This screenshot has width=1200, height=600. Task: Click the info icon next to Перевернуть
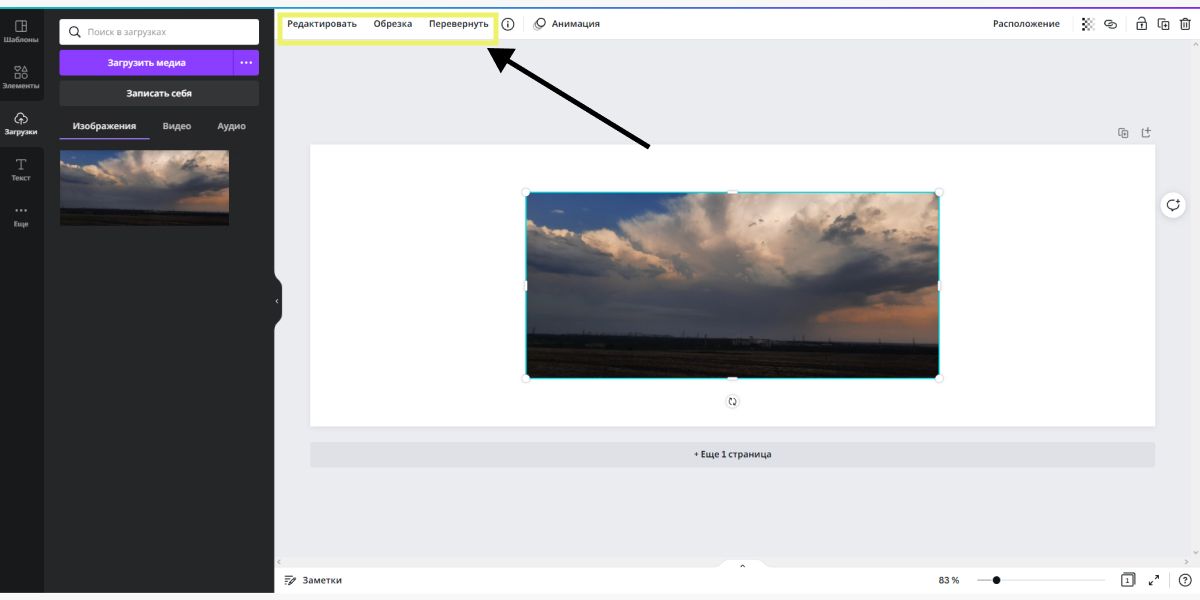(508, 24)
